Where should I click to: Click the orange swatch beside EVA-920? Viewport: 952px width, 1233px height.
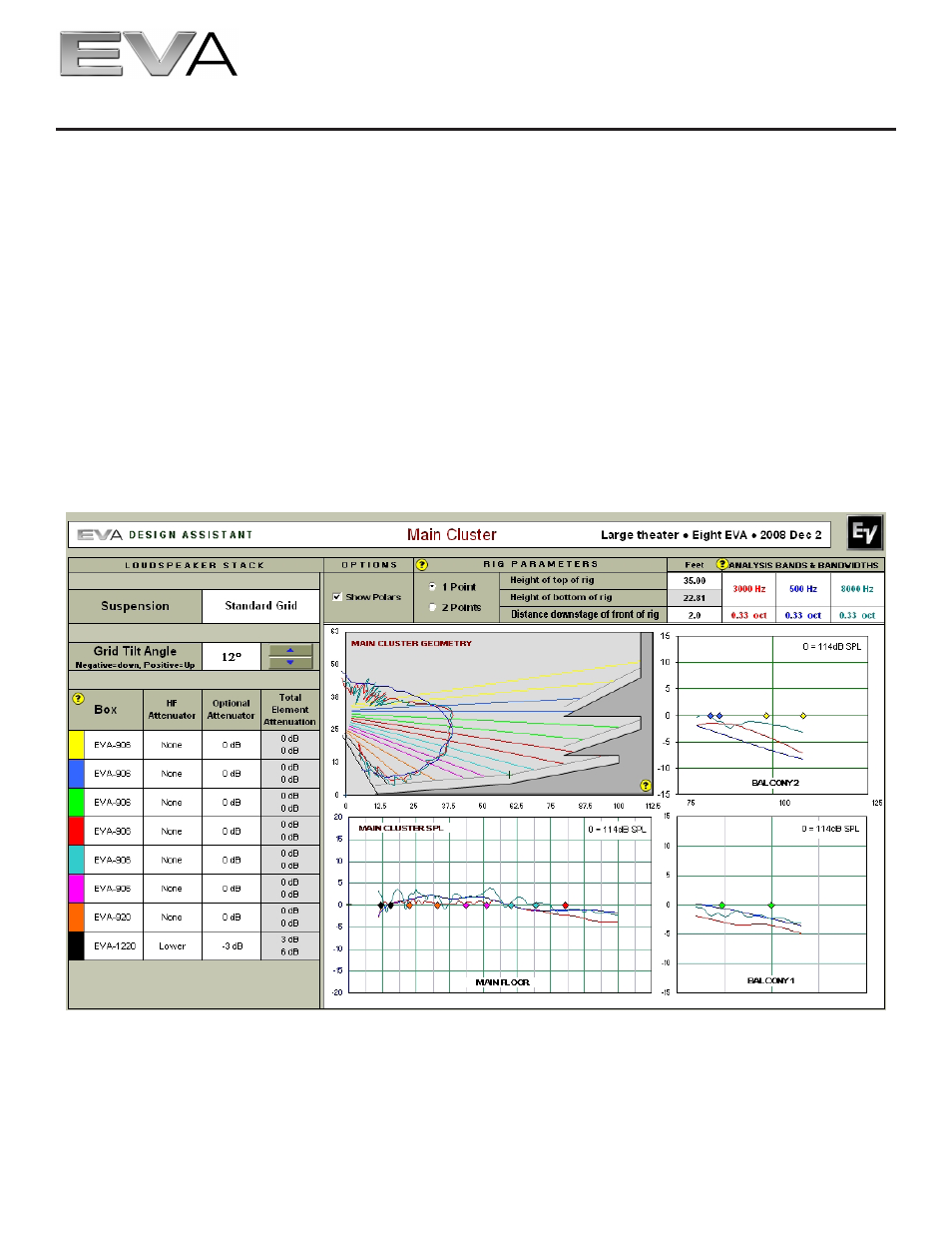76,918
